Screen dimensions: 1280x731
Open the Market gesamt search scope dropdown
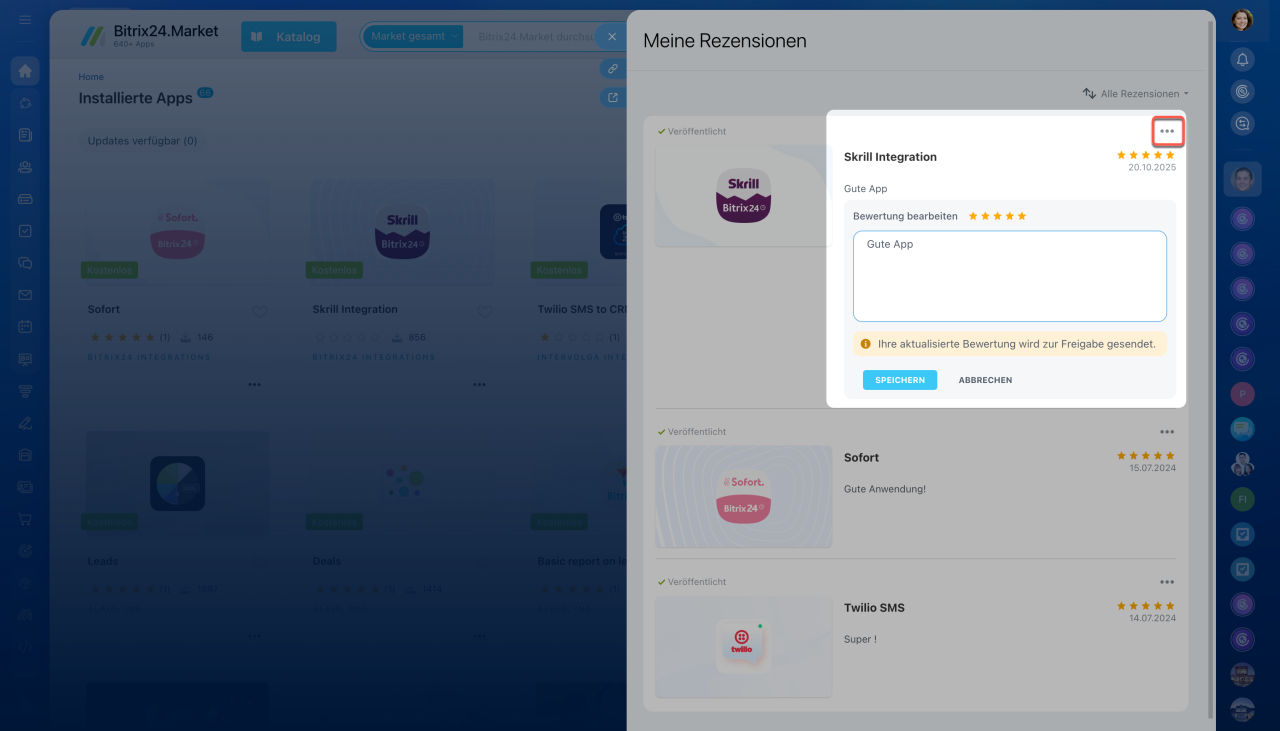[x=412, y=37]
